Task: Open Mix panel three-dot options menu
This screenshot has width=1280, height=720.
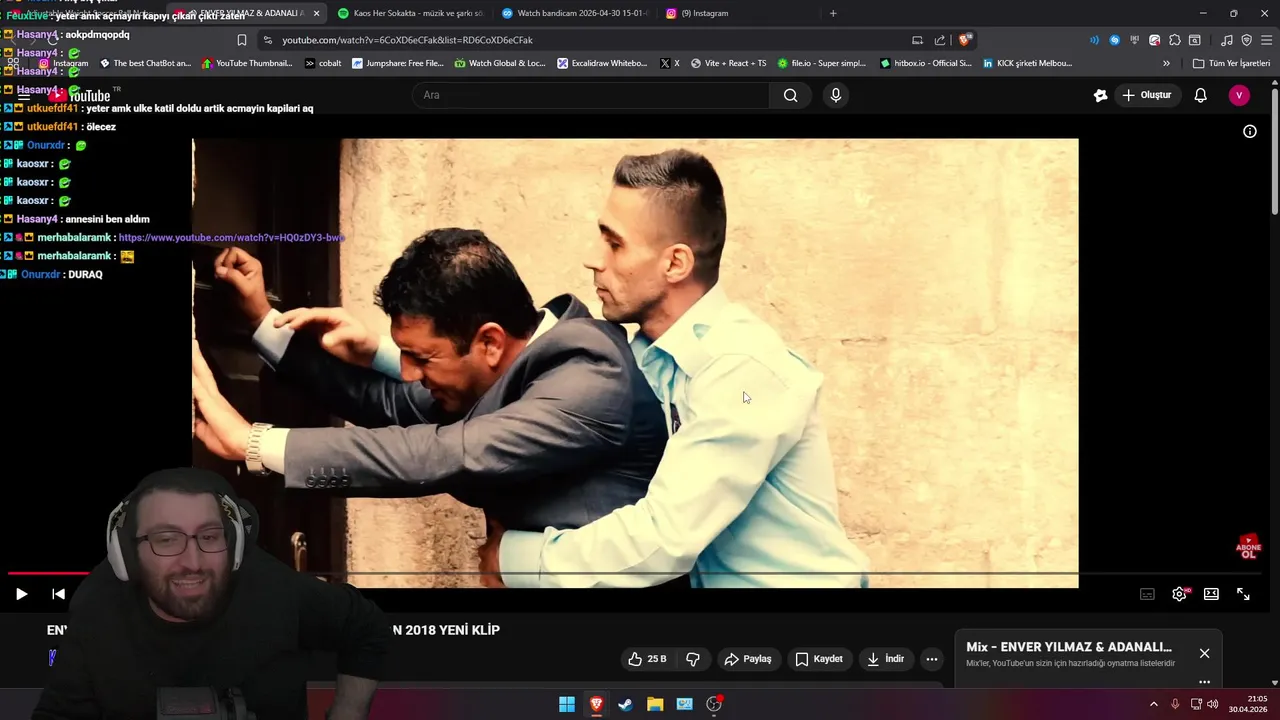Action: (x=1204, y=682)
